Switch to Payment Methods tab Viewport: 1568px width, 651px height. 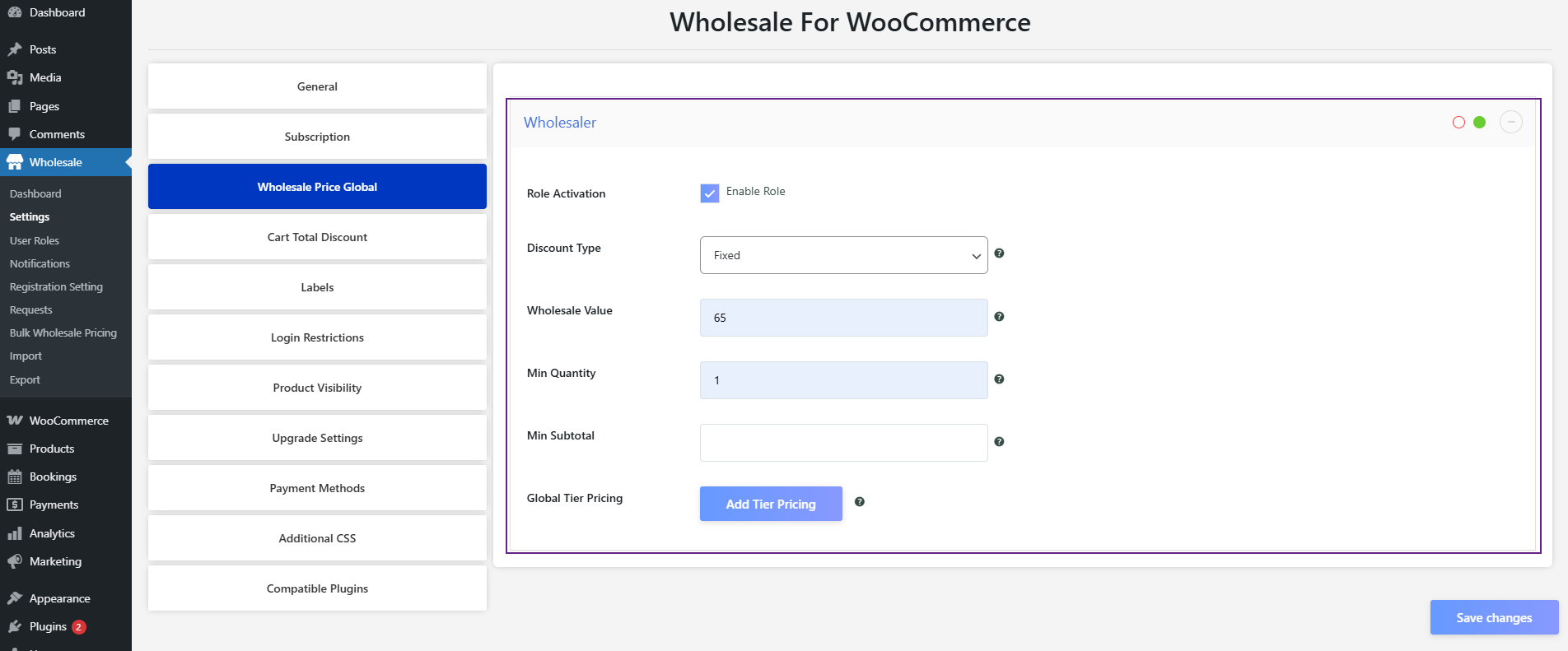click(317, 488)
